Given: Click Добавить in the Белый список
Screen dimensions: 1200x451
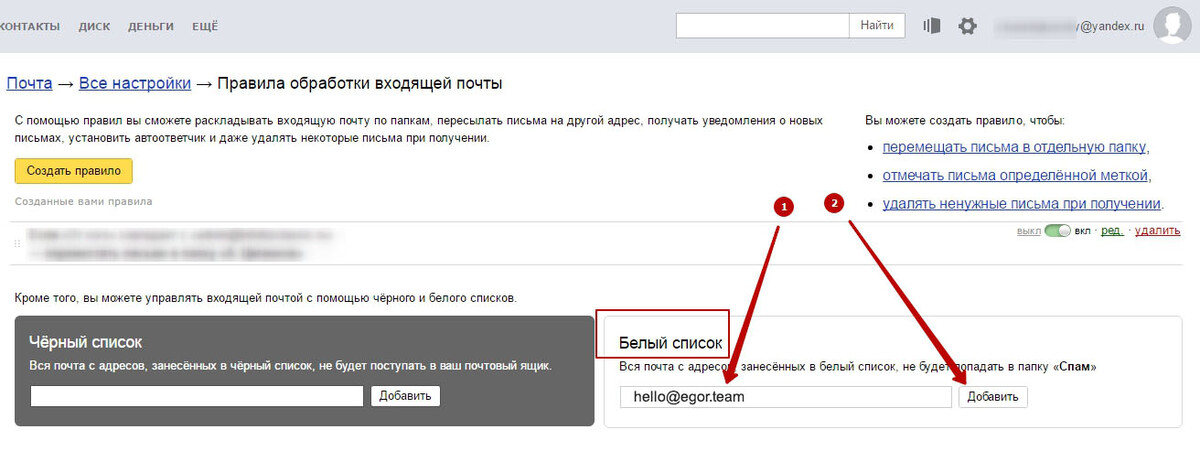Looking at the screenshot, I should (x=993, y=397).
